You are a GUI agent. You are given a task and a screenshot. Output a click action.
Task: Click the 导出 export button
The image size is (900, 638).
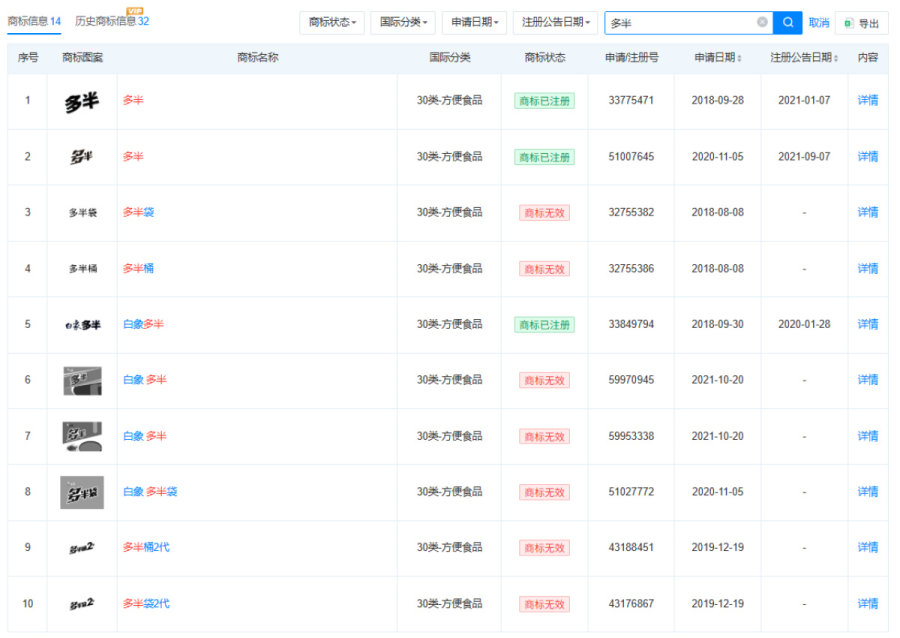pyautogui.click(x=861, y=23)
